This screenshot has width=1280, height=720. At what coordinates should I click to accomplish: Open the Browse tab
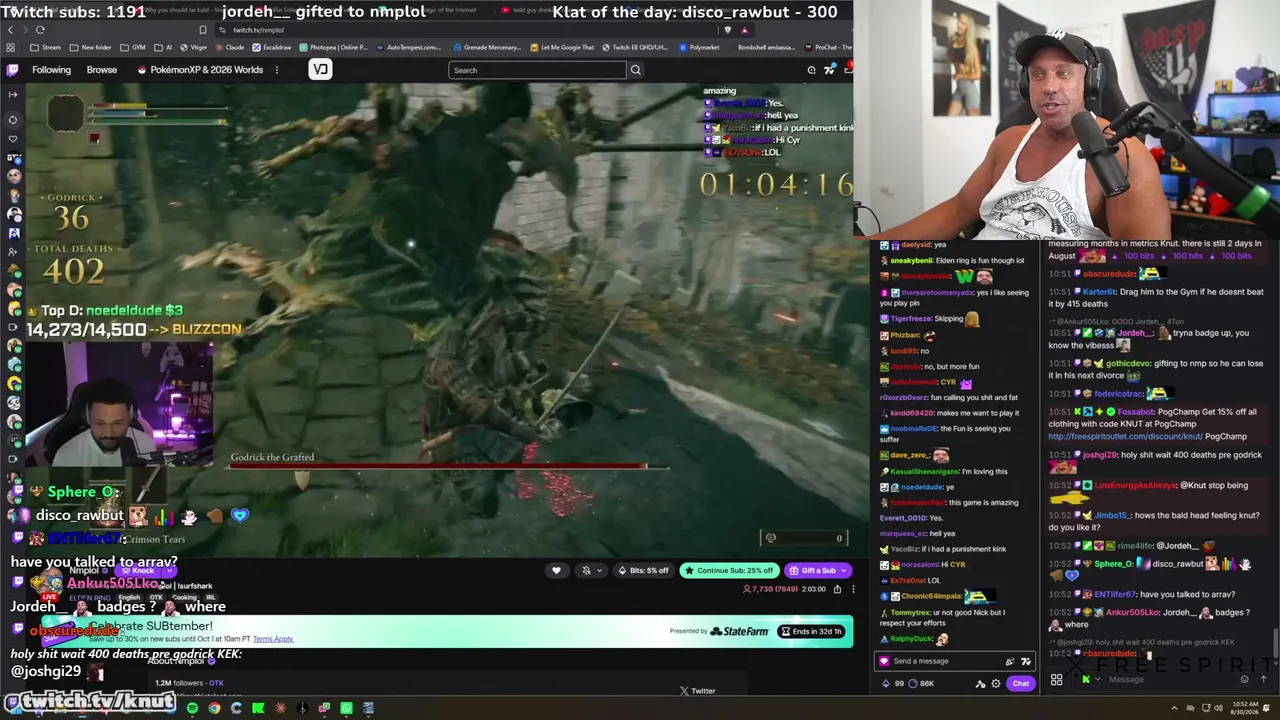tap(102, 70)
